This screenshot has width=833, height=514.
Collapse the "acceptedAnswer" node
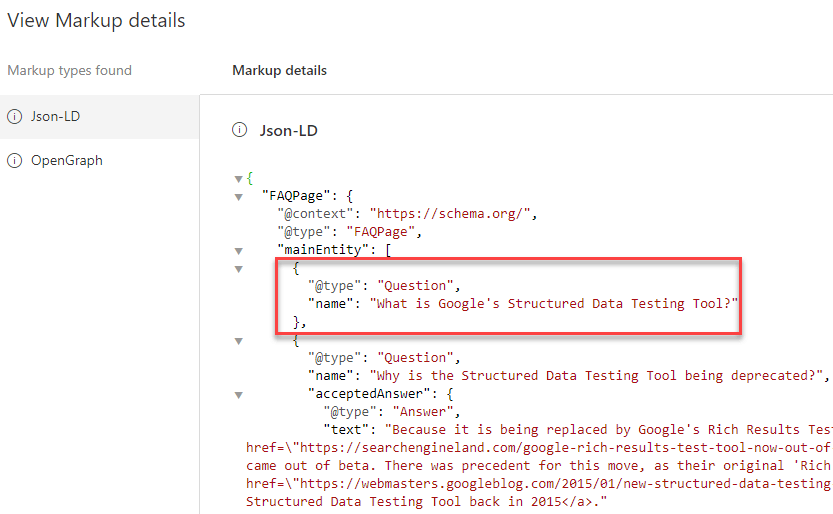coord(239,395)
